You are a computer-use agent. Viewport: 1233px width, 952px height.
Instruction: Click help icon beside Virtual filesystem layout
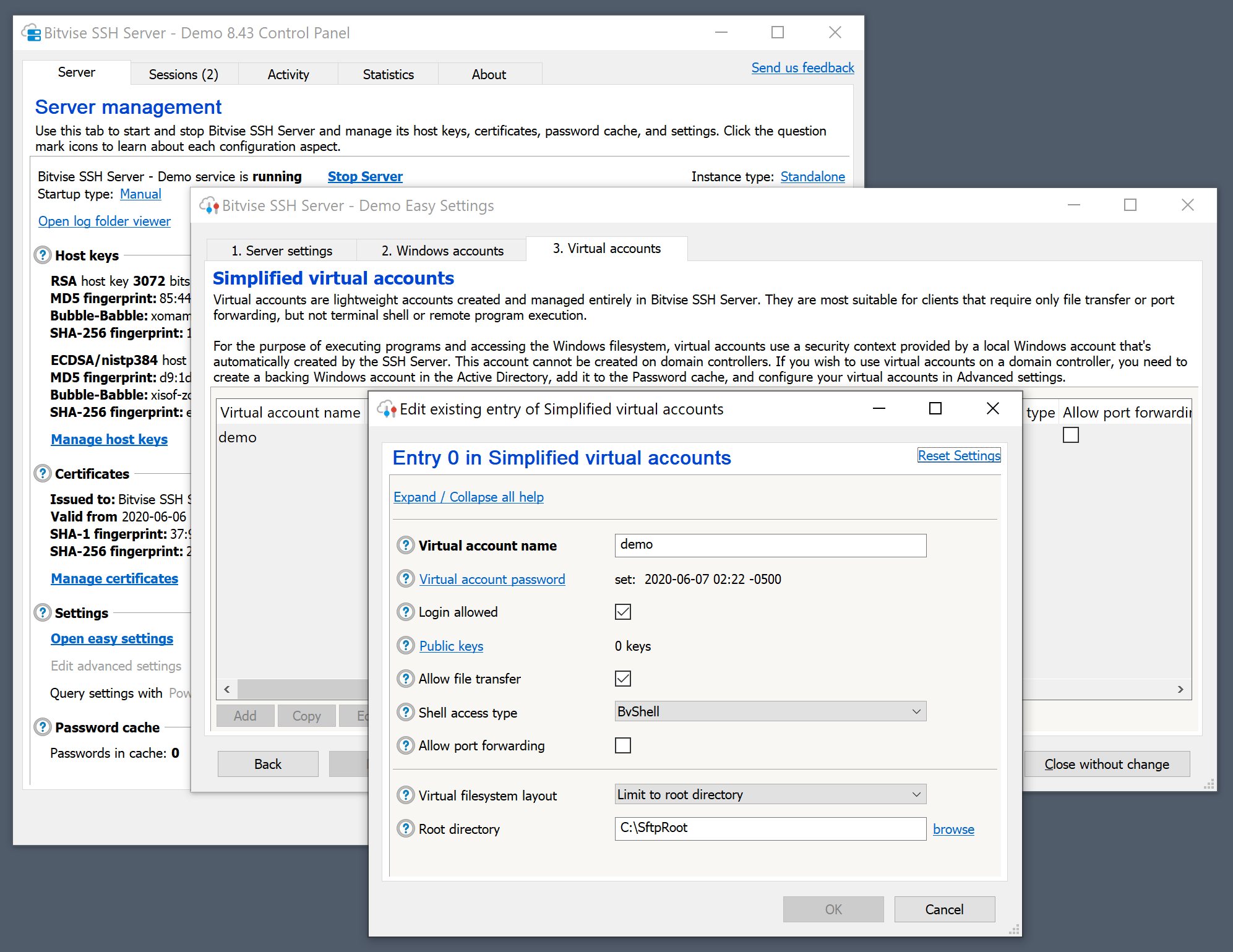click(405, 795)
